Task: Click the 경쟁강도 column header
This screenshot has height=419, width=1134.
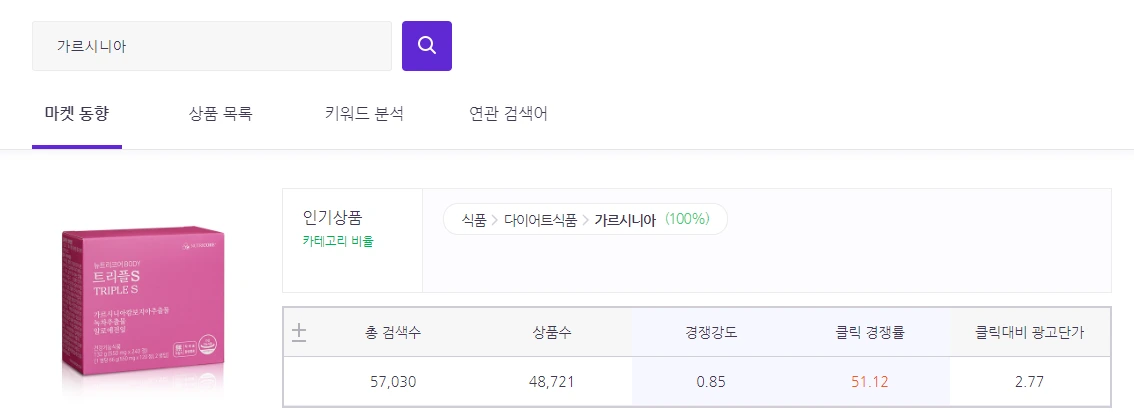Action: coord(711,333)
